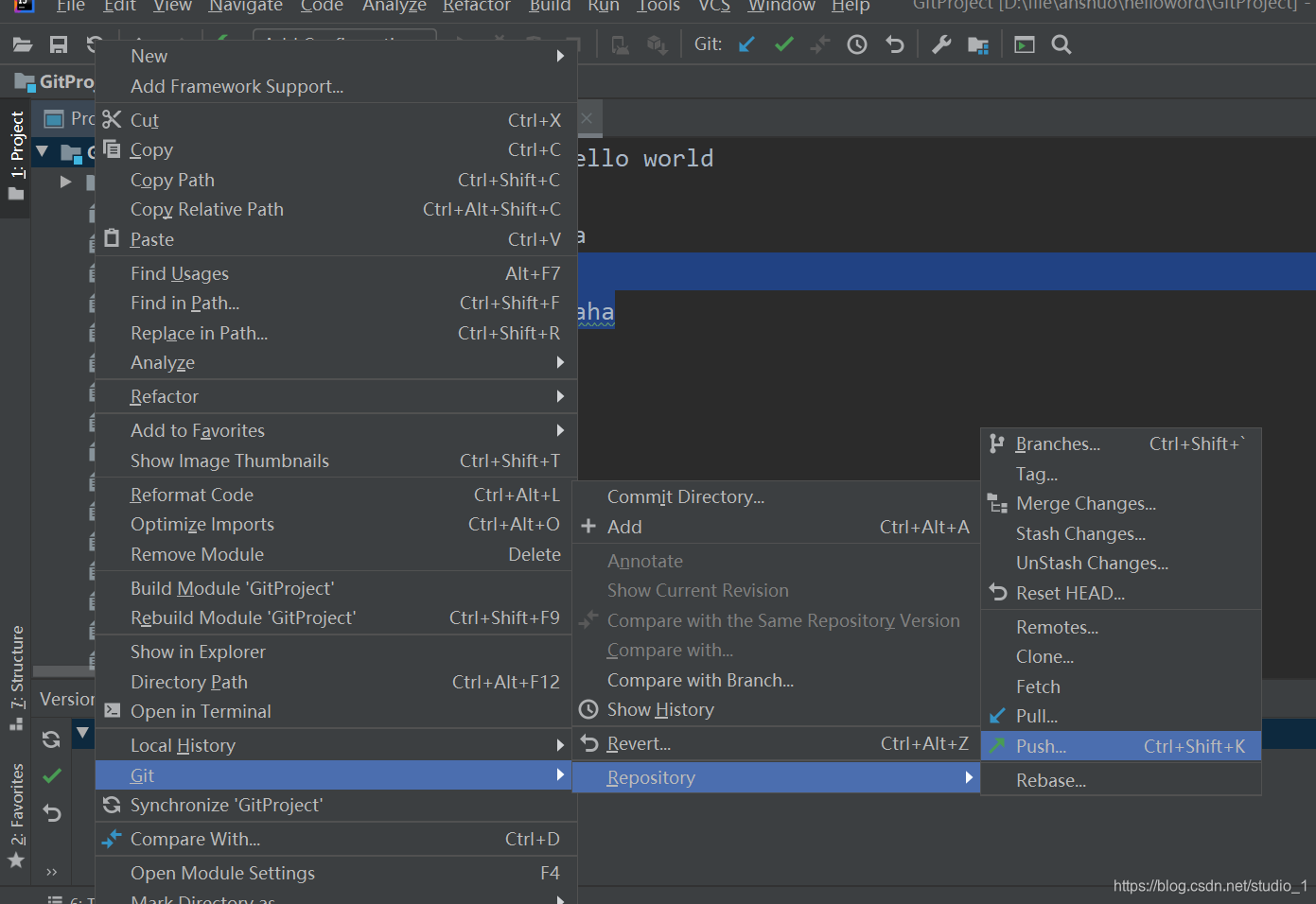Open the 2: Favorites tool window tab
This screenshot has height=904, width=1316.
pos(16,815)
